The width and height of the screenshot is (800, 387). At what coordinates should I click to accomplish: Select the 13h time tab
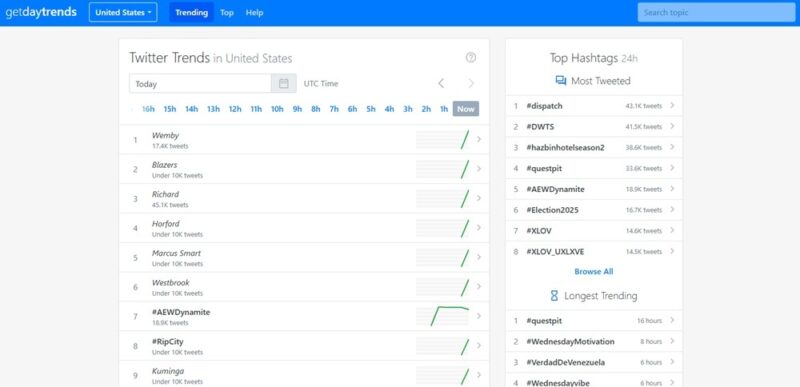(x=213, y=109)
